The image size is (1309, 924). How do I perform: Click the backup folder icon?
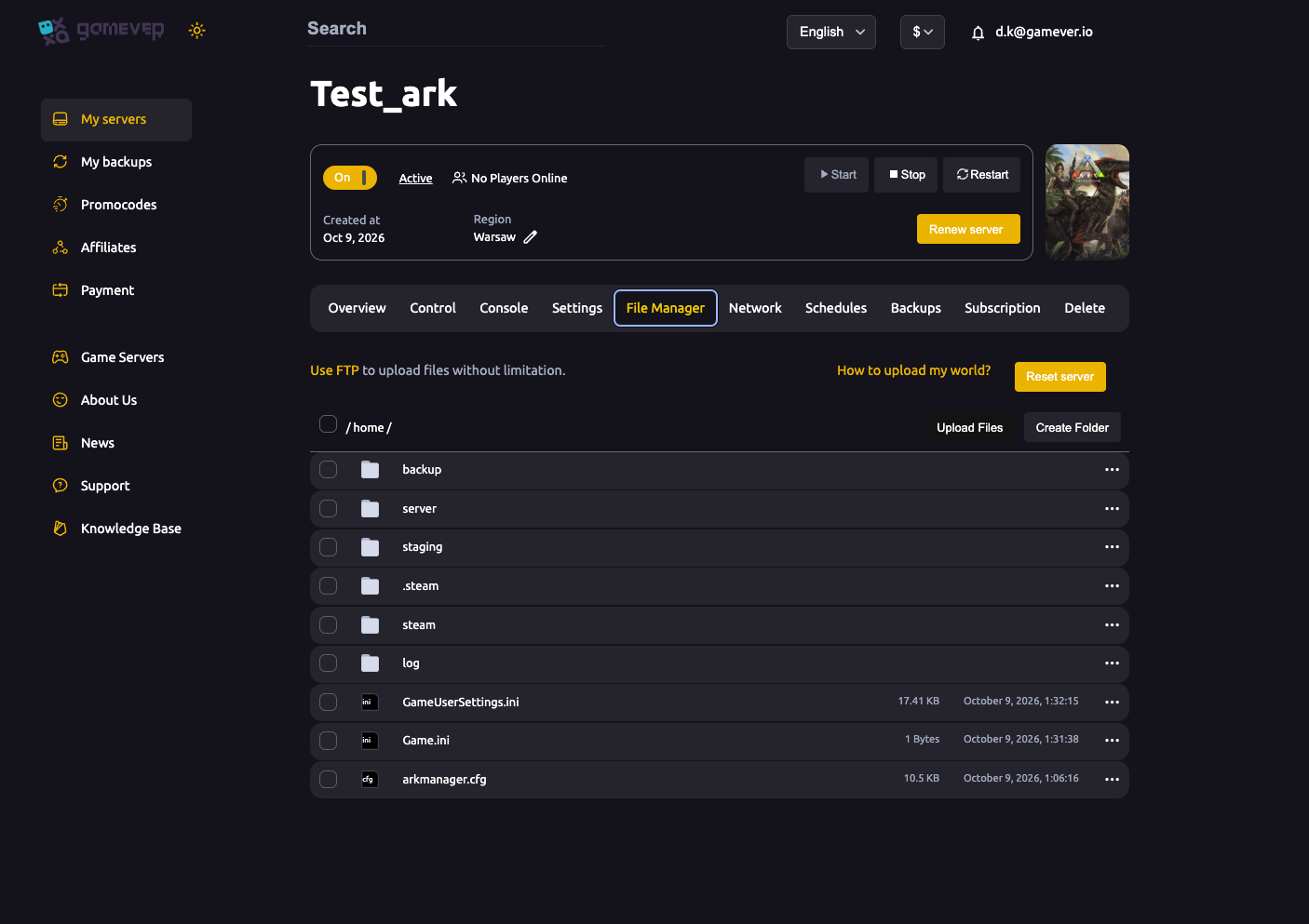370,470
